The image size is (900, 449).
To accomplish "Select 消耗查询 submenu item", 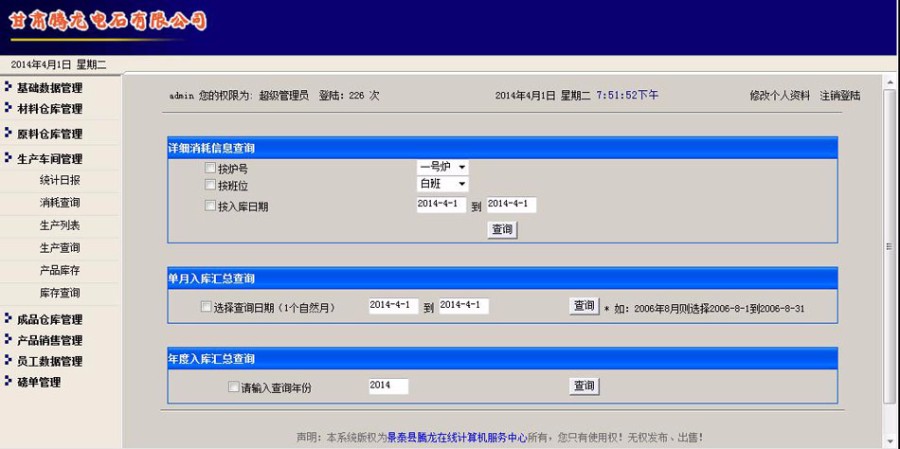I will [x=60, y=203].
